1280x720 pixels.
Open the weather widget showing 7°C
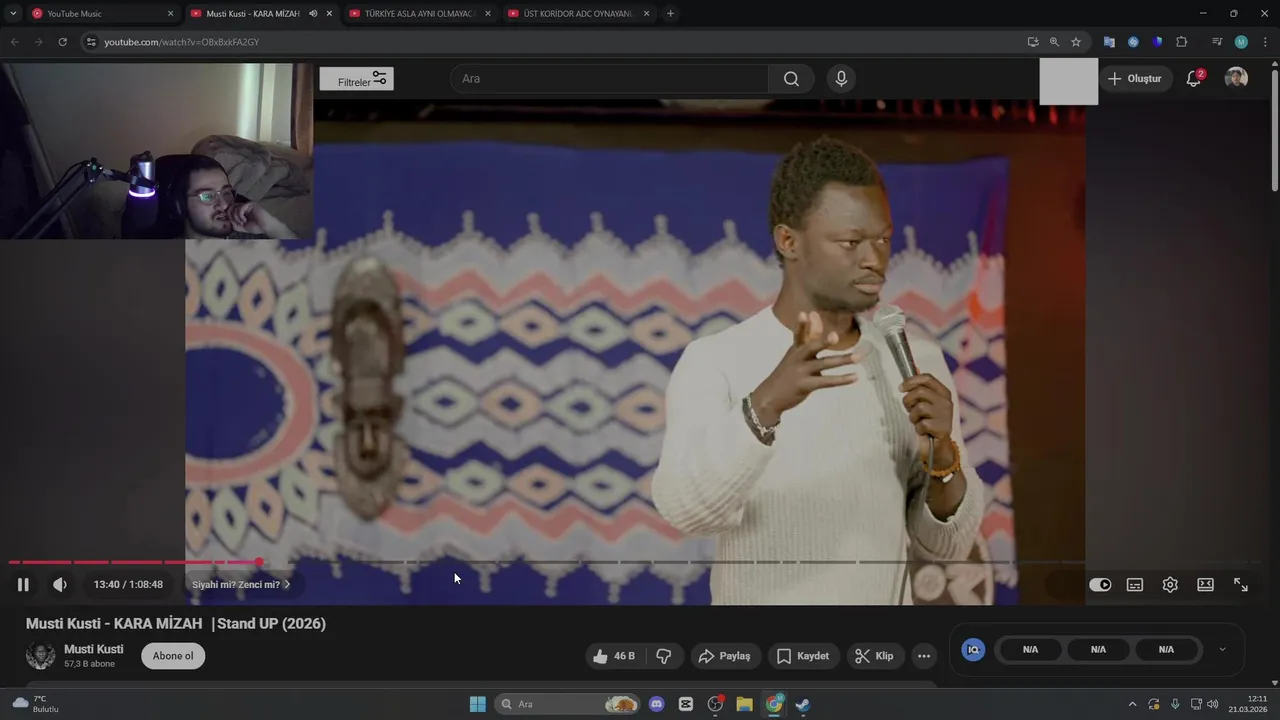pos(36,704)
